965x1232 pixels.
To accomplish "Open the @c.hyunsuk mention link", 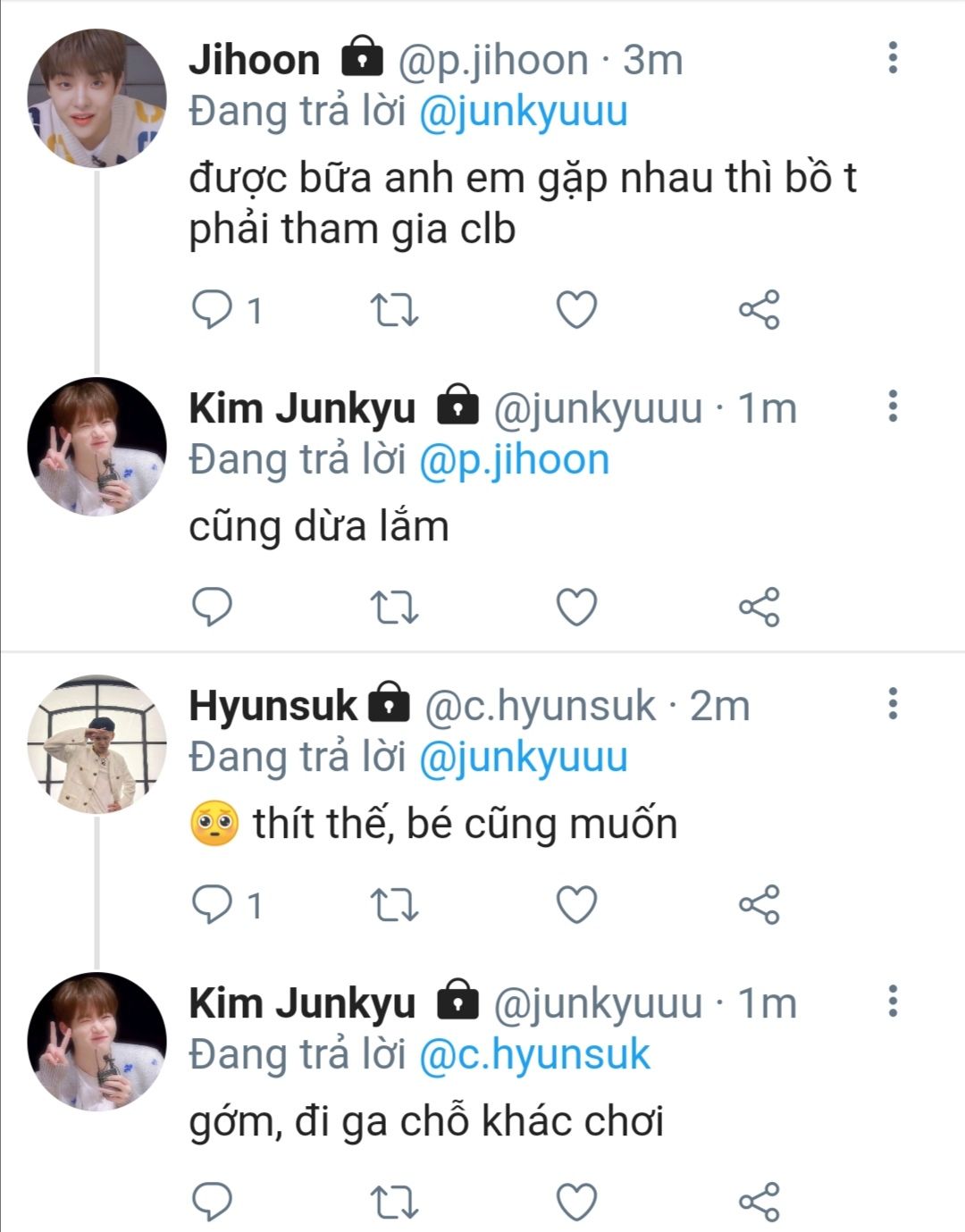I will point(533,1055).
